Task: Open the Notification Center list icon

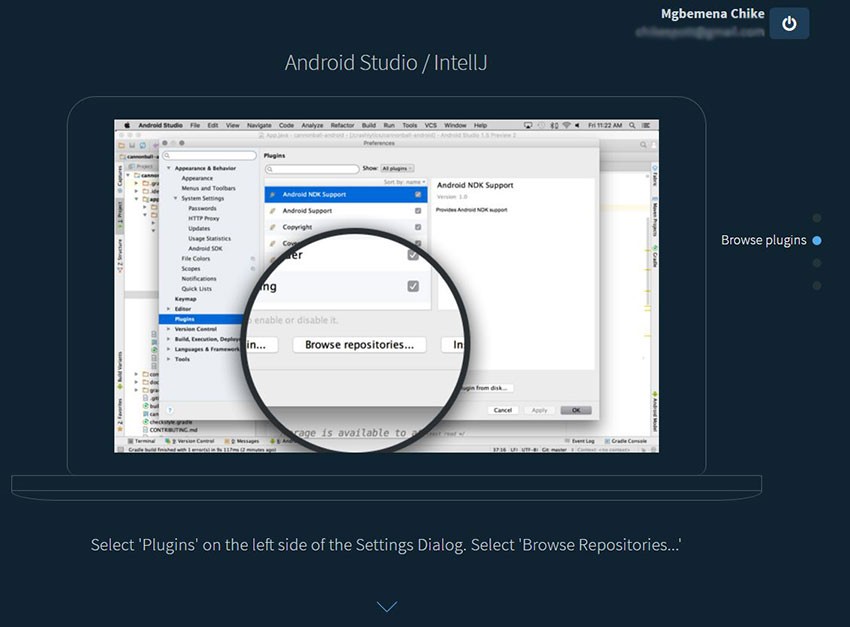Action: coord(646,125)
